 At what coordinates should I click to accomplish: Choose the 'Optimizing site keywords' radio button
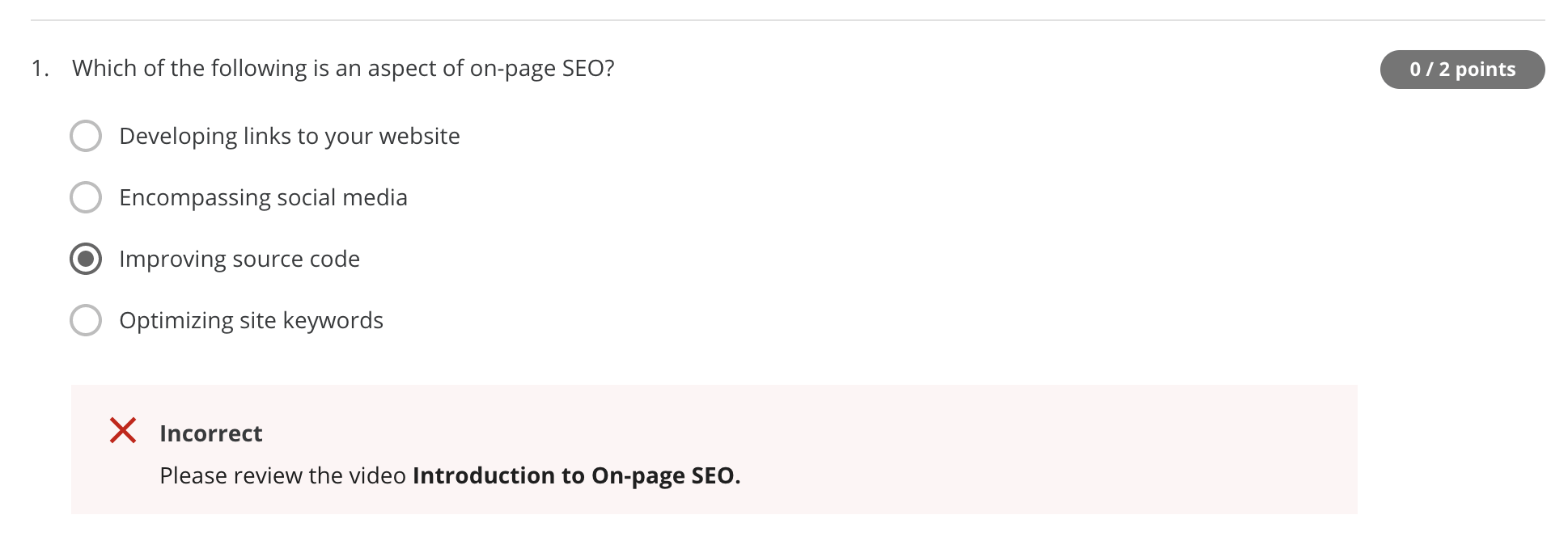(86, 320)
